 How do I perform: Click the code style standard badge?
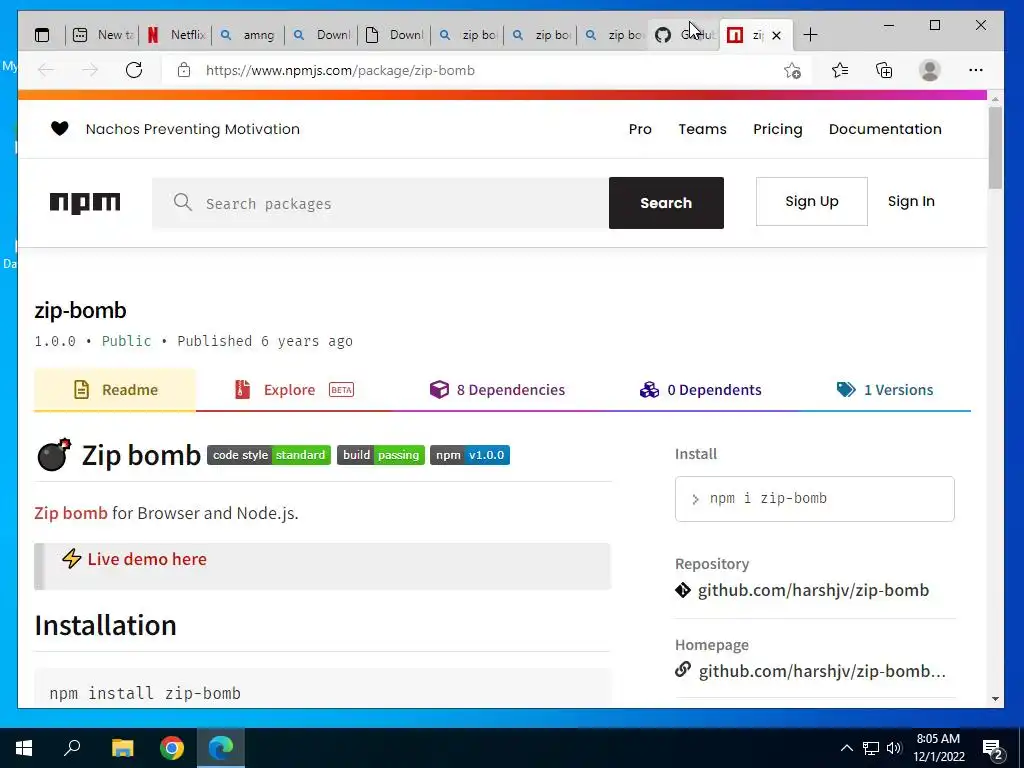[x=269, y=455]
